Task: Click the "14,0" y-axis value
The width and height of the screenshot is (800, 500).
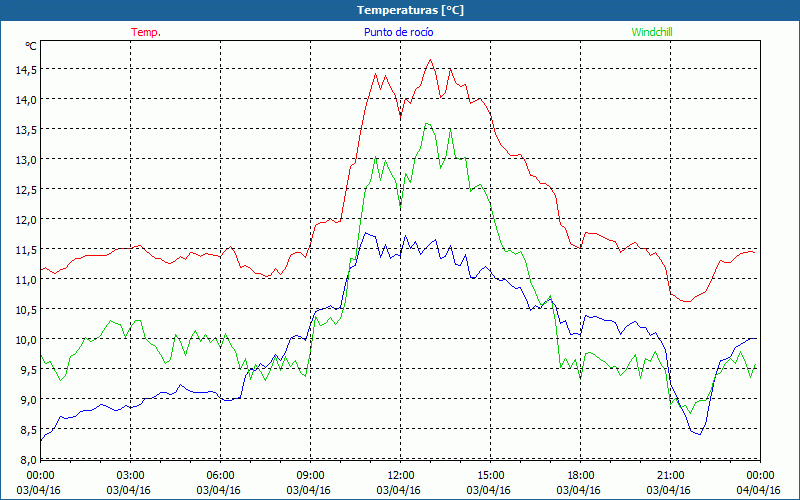Action: [x=26, y=100]
